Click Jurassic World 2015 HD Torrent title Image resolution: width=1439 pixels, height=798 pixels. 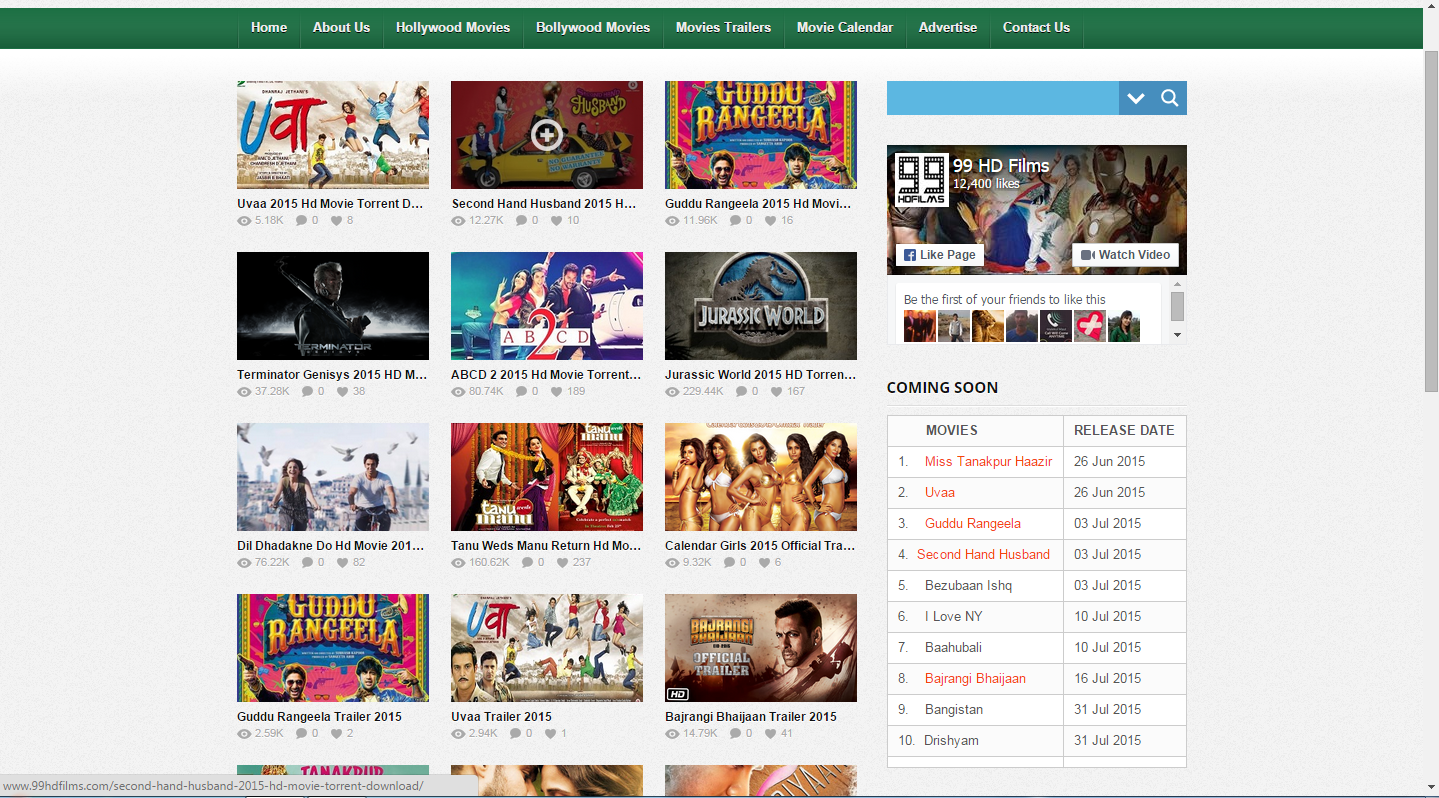tap(761, 375)
